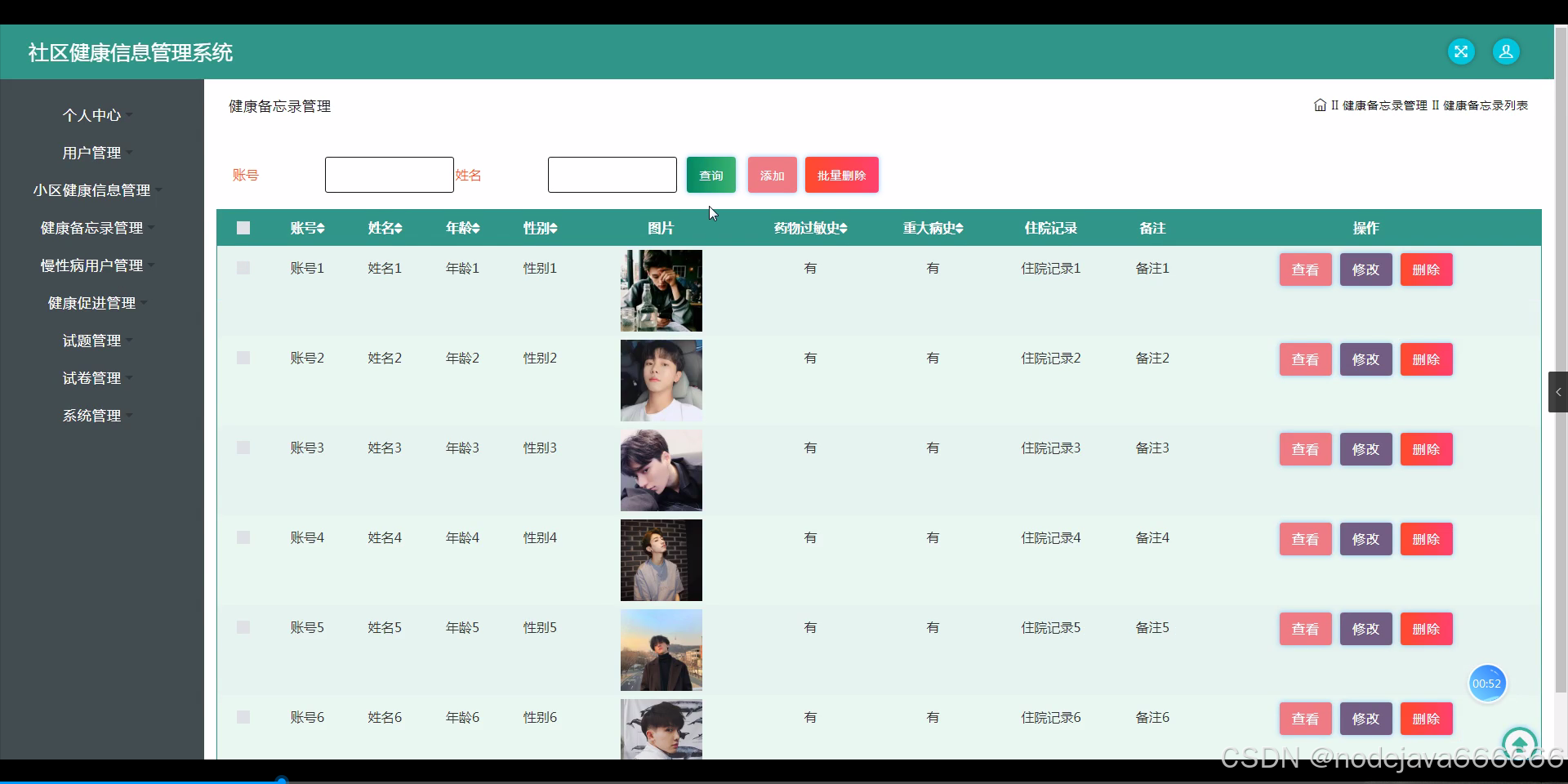1568x784 pixels.
Task: Toggle fullscreen with the expand arrows icon
Action: [1461, 51]
